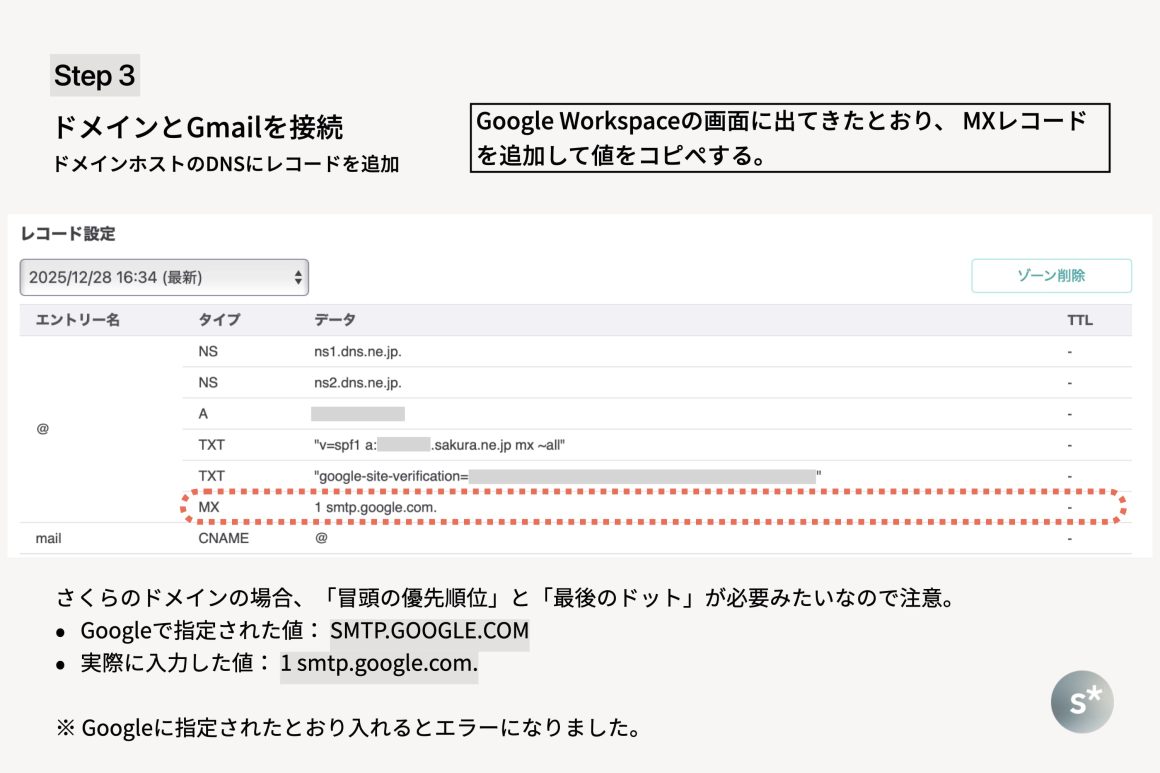Viewport: 1160px width, 773px height.
Task: Click the タイプ column header
Action: pos(219,320)
